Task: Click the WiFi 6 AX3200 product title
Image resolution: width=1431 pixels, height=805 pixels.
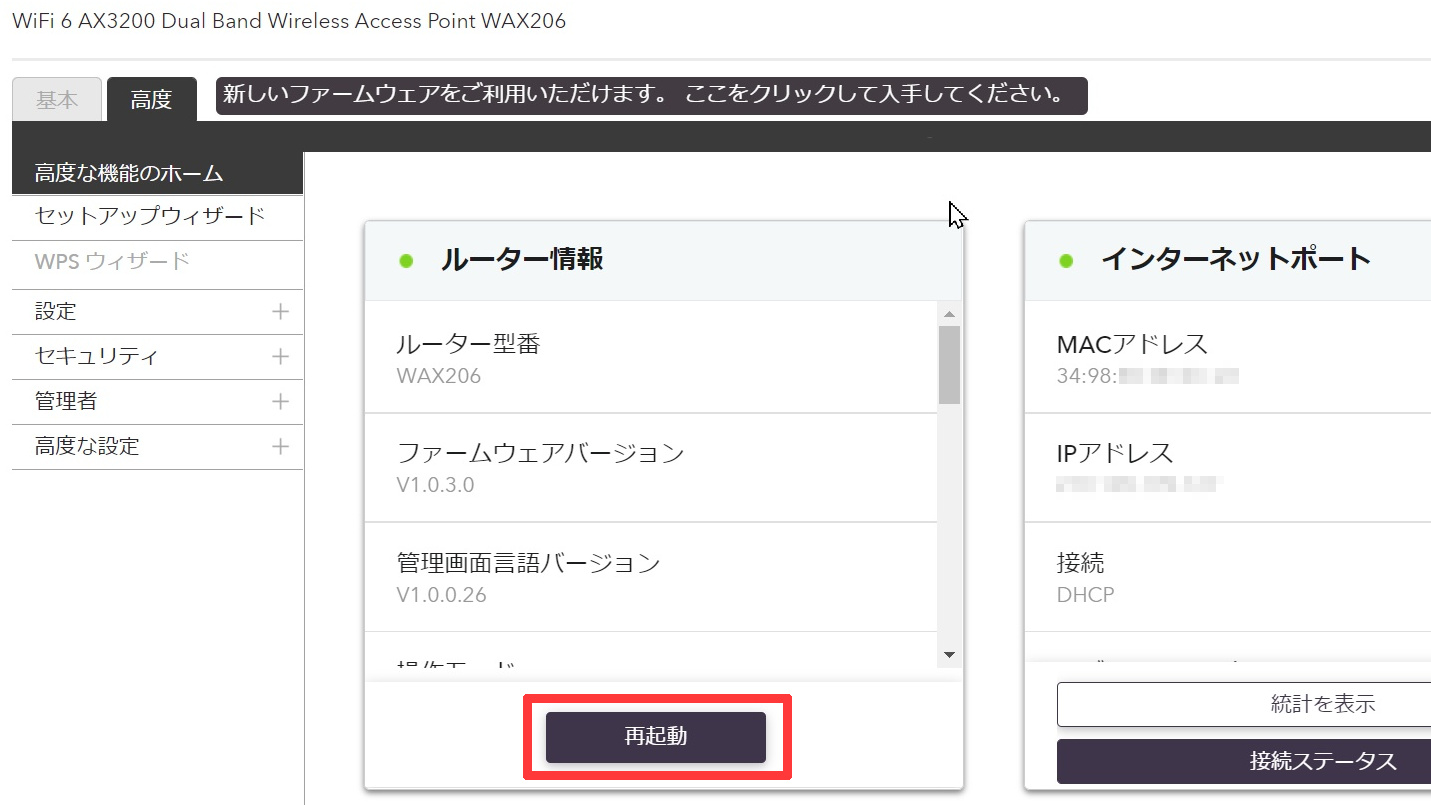Action: tap(289, 21)
